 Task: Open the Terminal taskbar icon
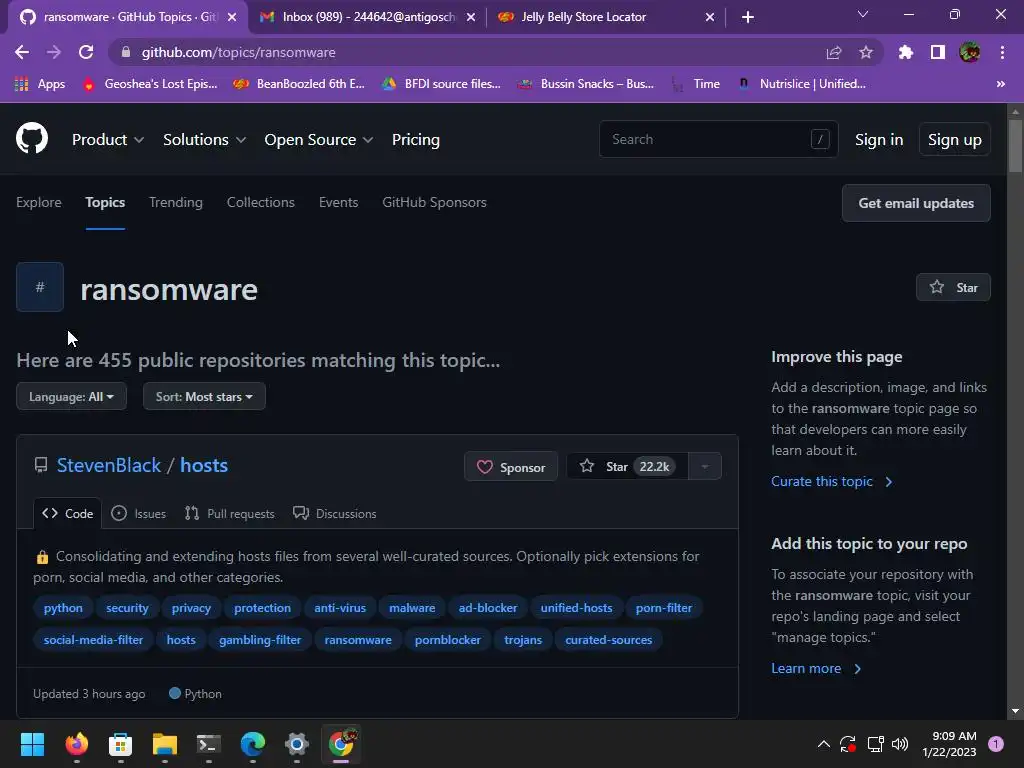click(x=208, y=744)
